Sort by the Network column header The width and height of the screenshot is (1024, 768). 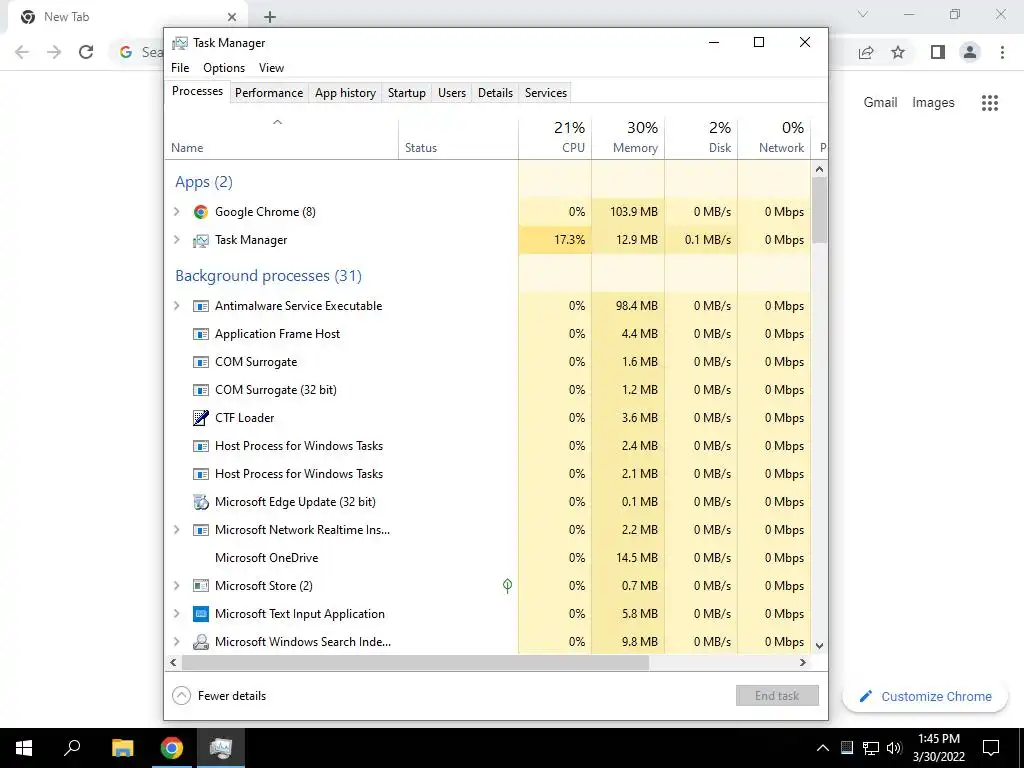tap(775, 138)
